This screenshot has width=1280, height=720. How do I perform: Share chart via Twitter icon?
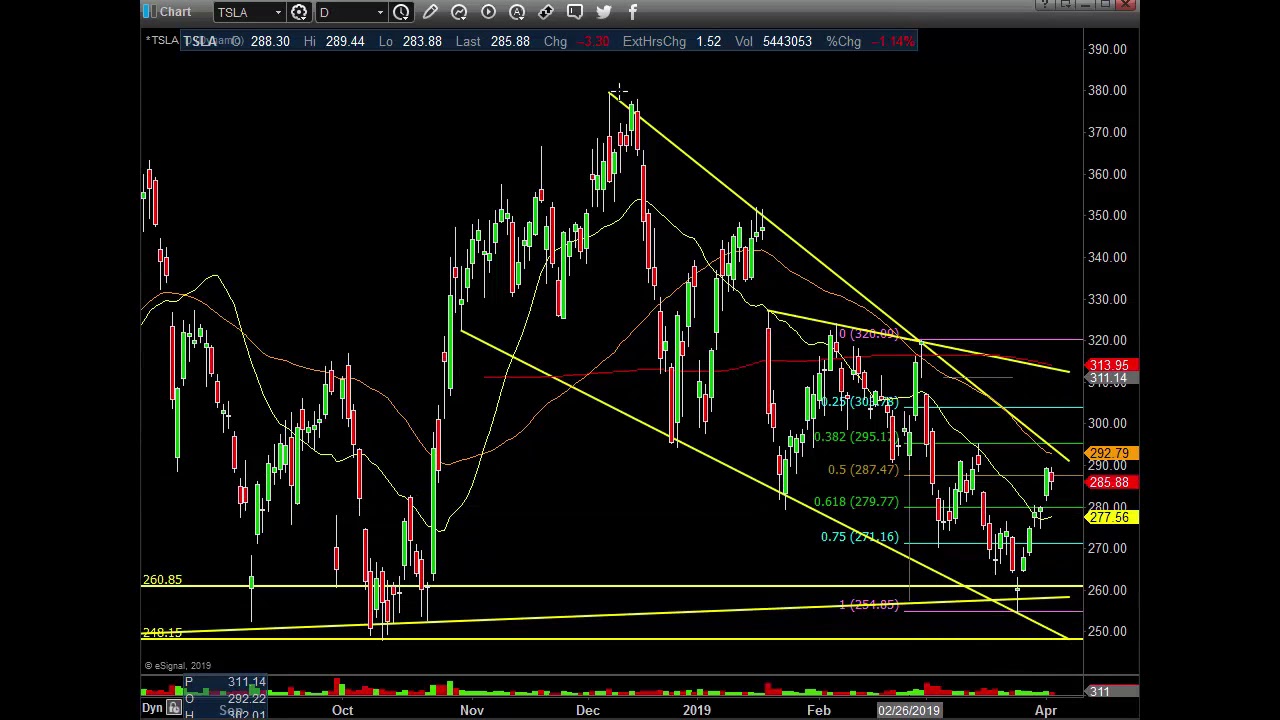pyautogui.click(x=604, y=12)
